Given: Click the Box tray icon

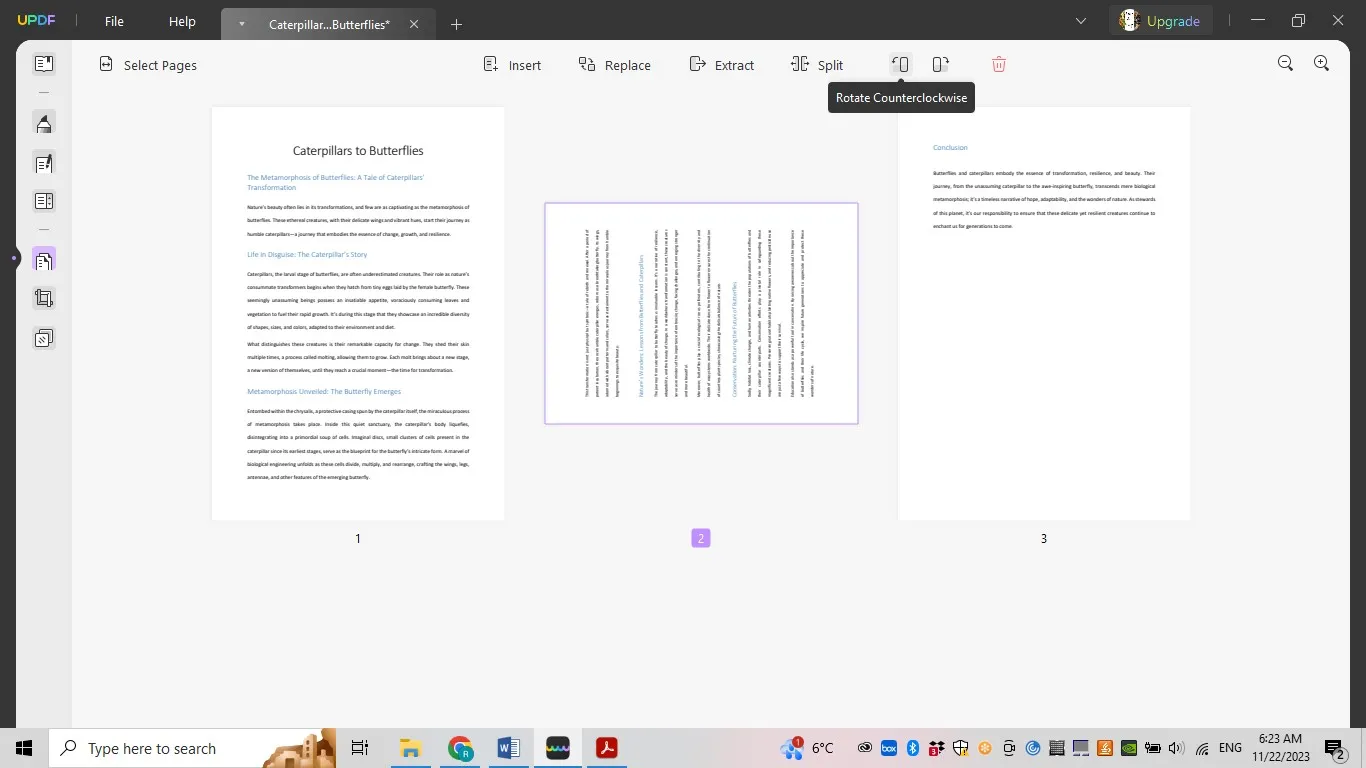Looking at the screenshot, I should click(888, 748).
